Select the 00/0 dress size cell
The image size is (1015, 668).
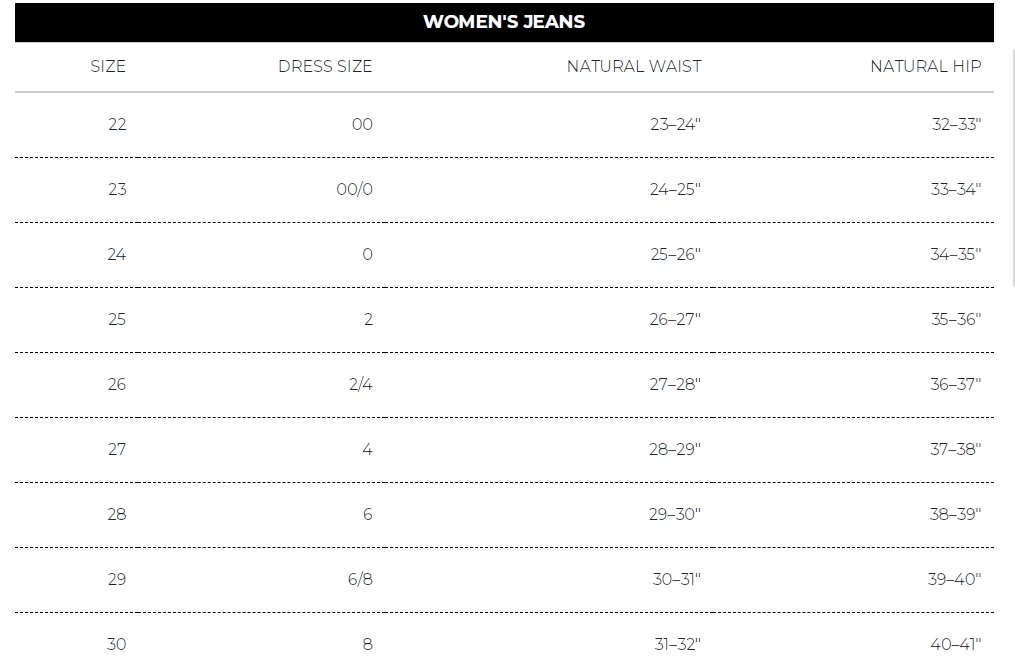(x=354, y=190)
